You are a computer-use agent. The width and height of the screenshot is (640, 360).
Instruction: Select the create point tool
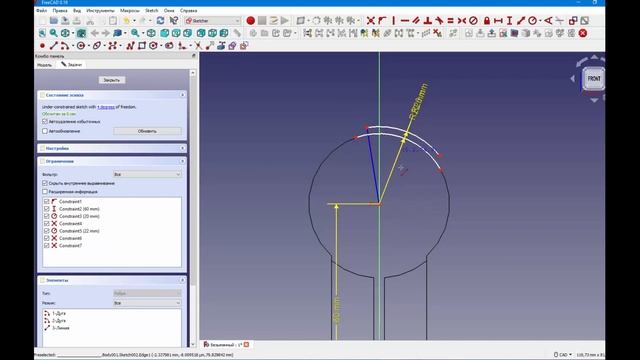tap(42, 46)
